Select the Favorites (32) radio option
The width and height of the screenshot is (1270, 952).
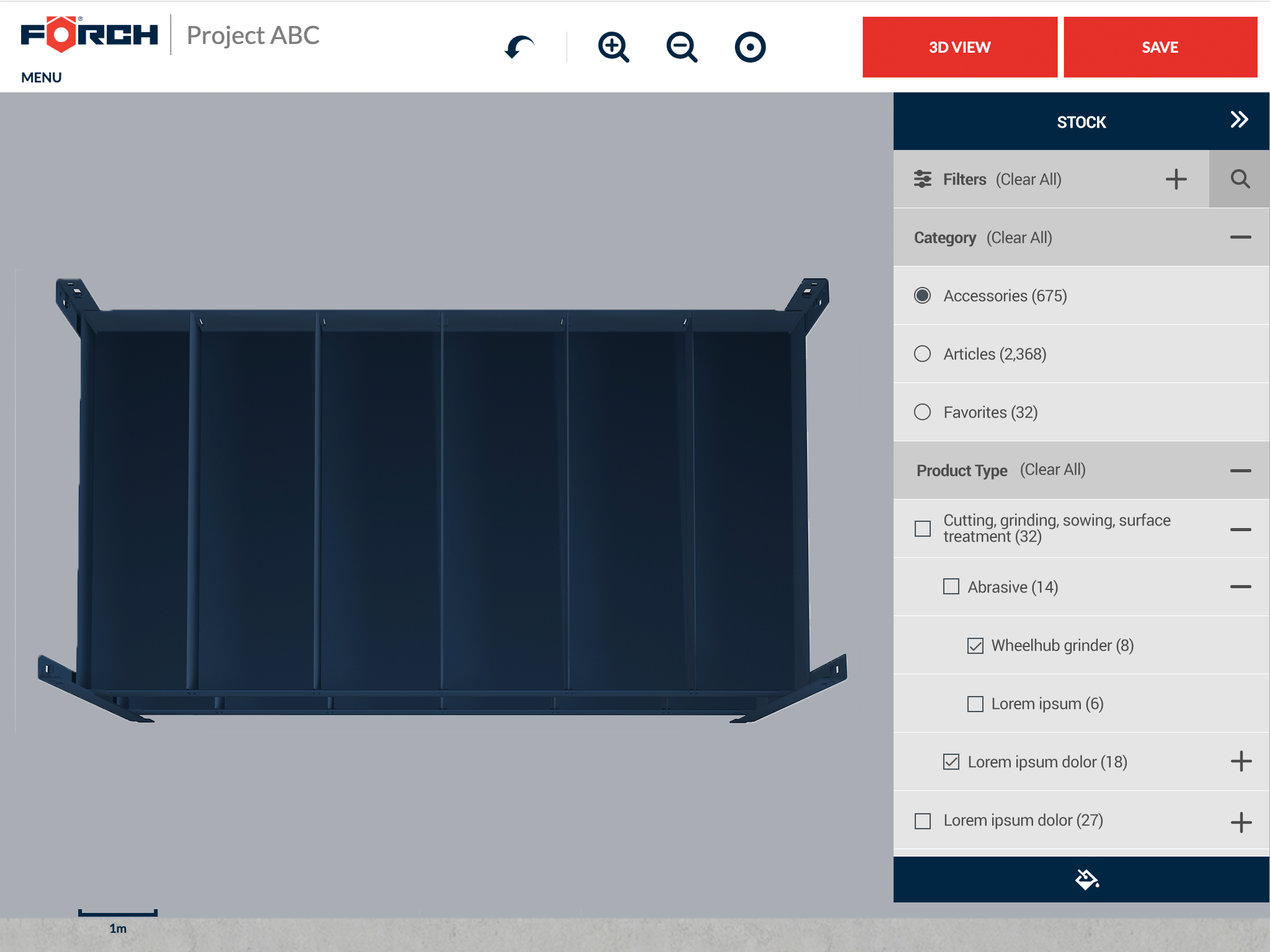click(x=922, y=412)
